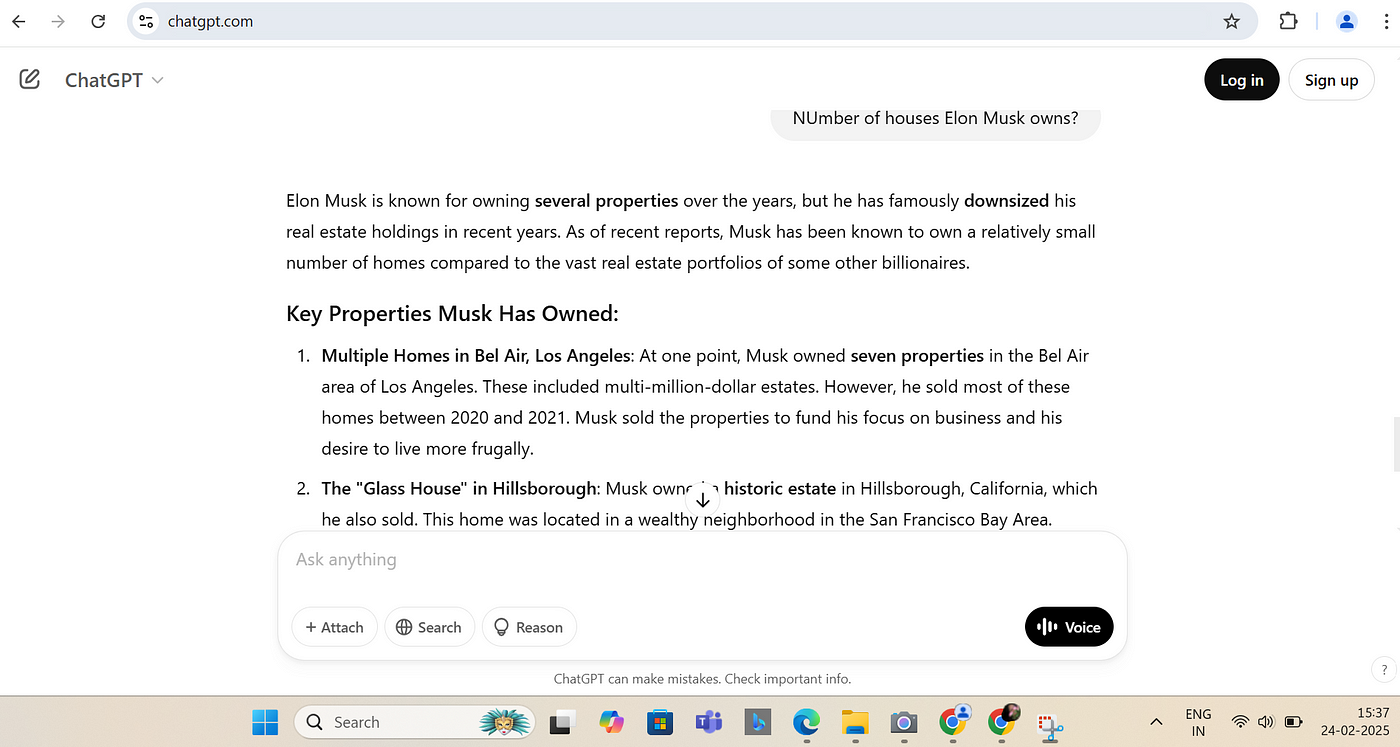Viewport: 1400px width, 747px height.
Task: Click the Ask anything input field
Action: pos(700,560)
